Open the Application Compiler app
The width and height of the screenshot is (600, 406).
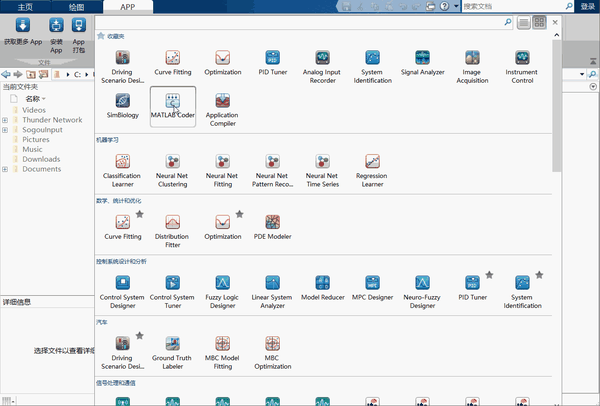coord(222,110)
